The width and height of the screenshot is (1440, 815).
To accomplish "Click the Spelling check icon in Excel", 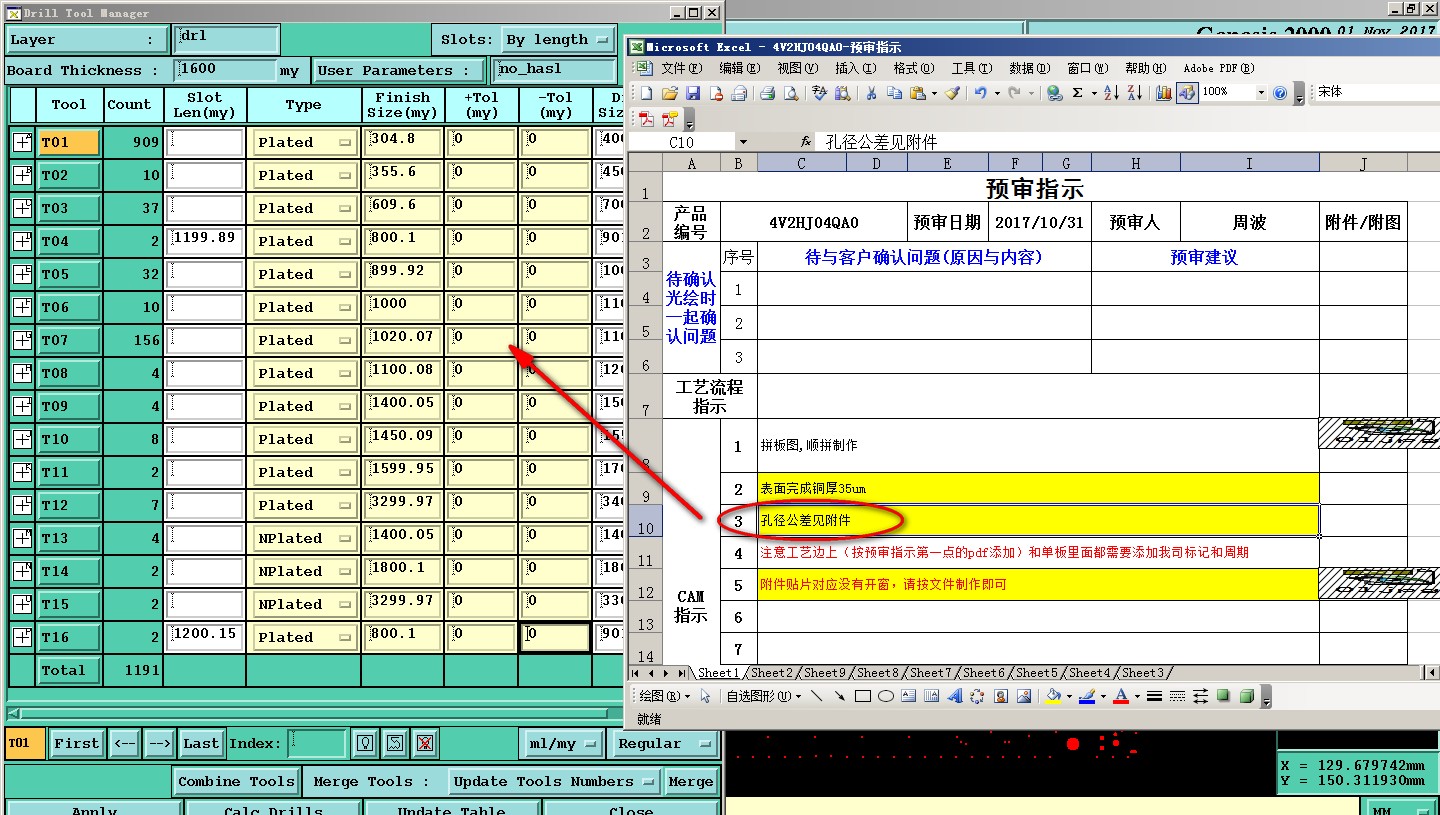I will click(x=820, y=93).
